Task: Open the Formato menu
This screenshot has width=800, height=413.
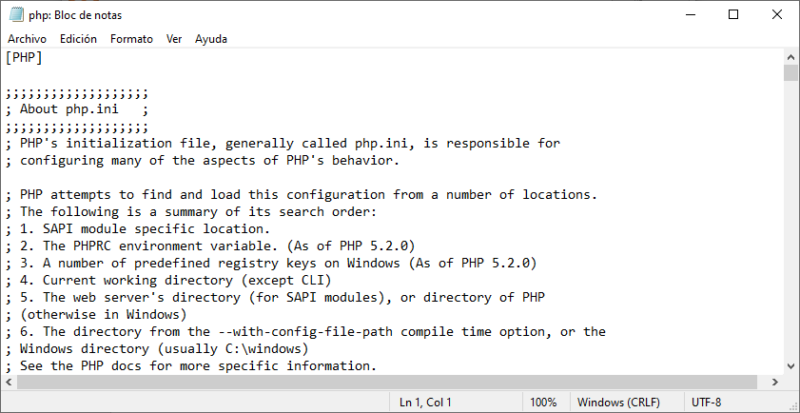Action: point(131,39)
